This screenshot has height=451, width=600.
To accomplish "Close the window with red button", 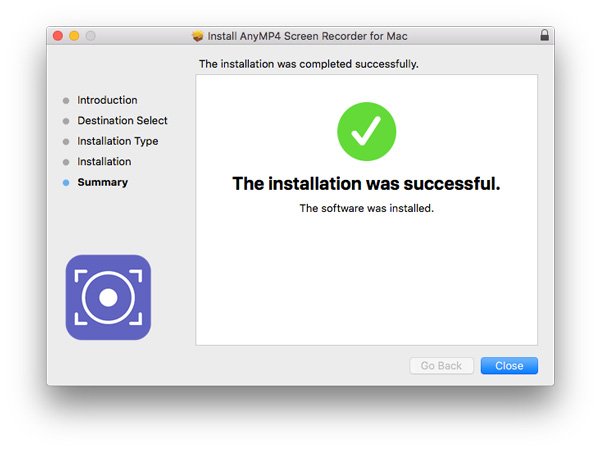I will (x=58, y=36).
